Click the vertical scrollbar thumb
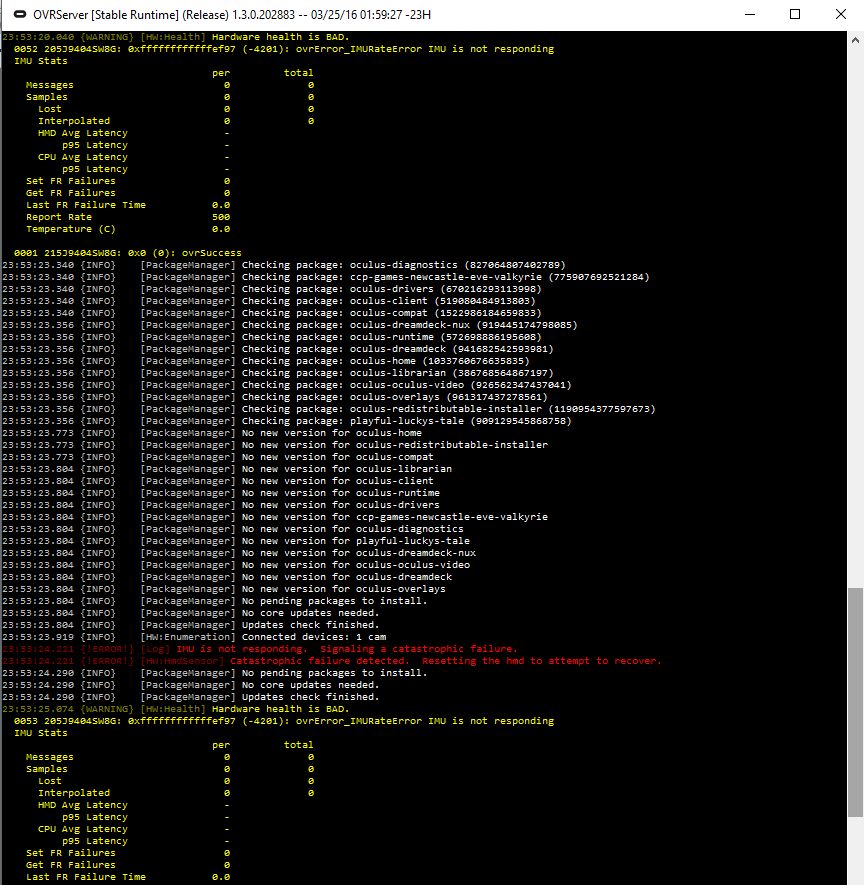 point(855,702)
